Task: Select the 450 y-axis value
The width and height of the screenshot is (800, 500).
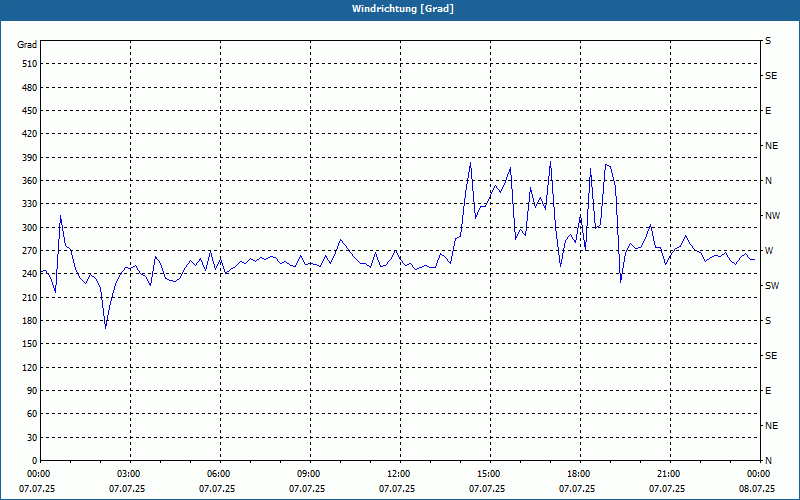Action: click(30, 111)
